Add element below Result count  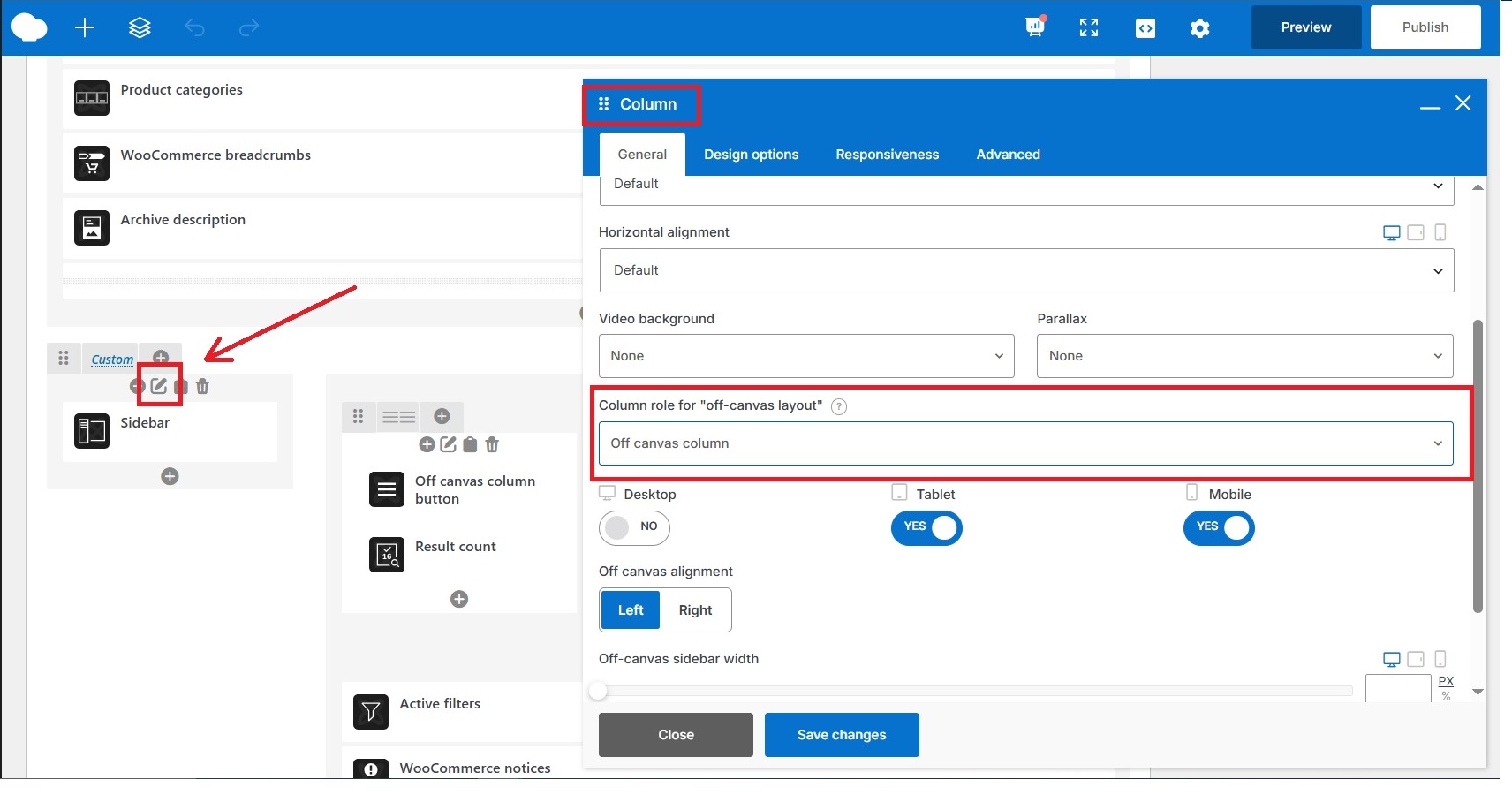[459, 599]
